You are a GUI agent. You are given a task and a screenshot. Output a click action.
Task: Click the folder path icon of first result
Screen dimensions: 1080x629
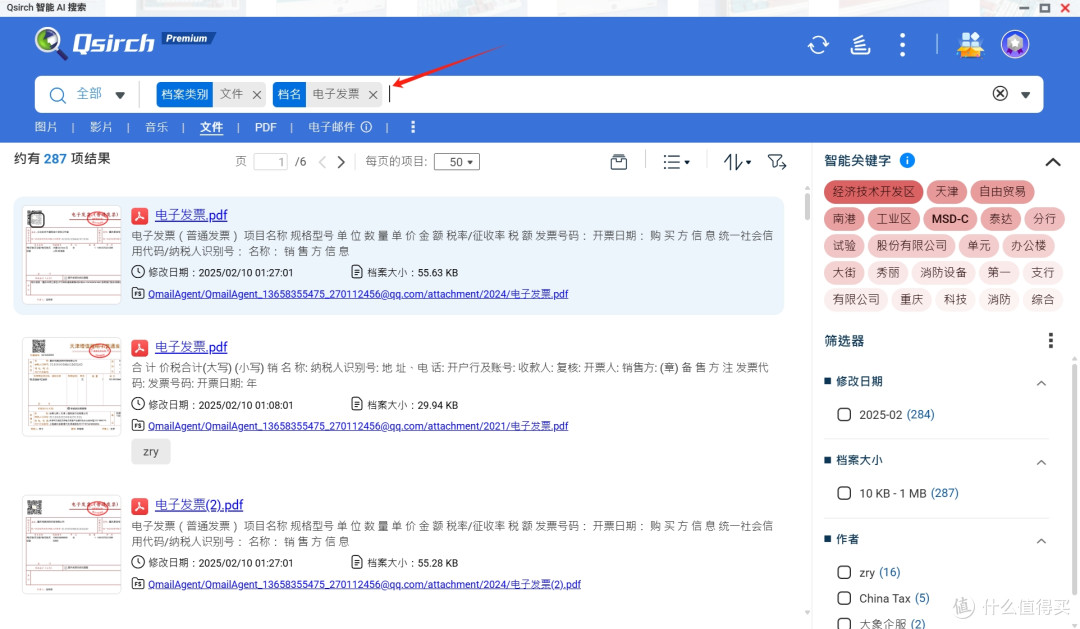[138, 293]
